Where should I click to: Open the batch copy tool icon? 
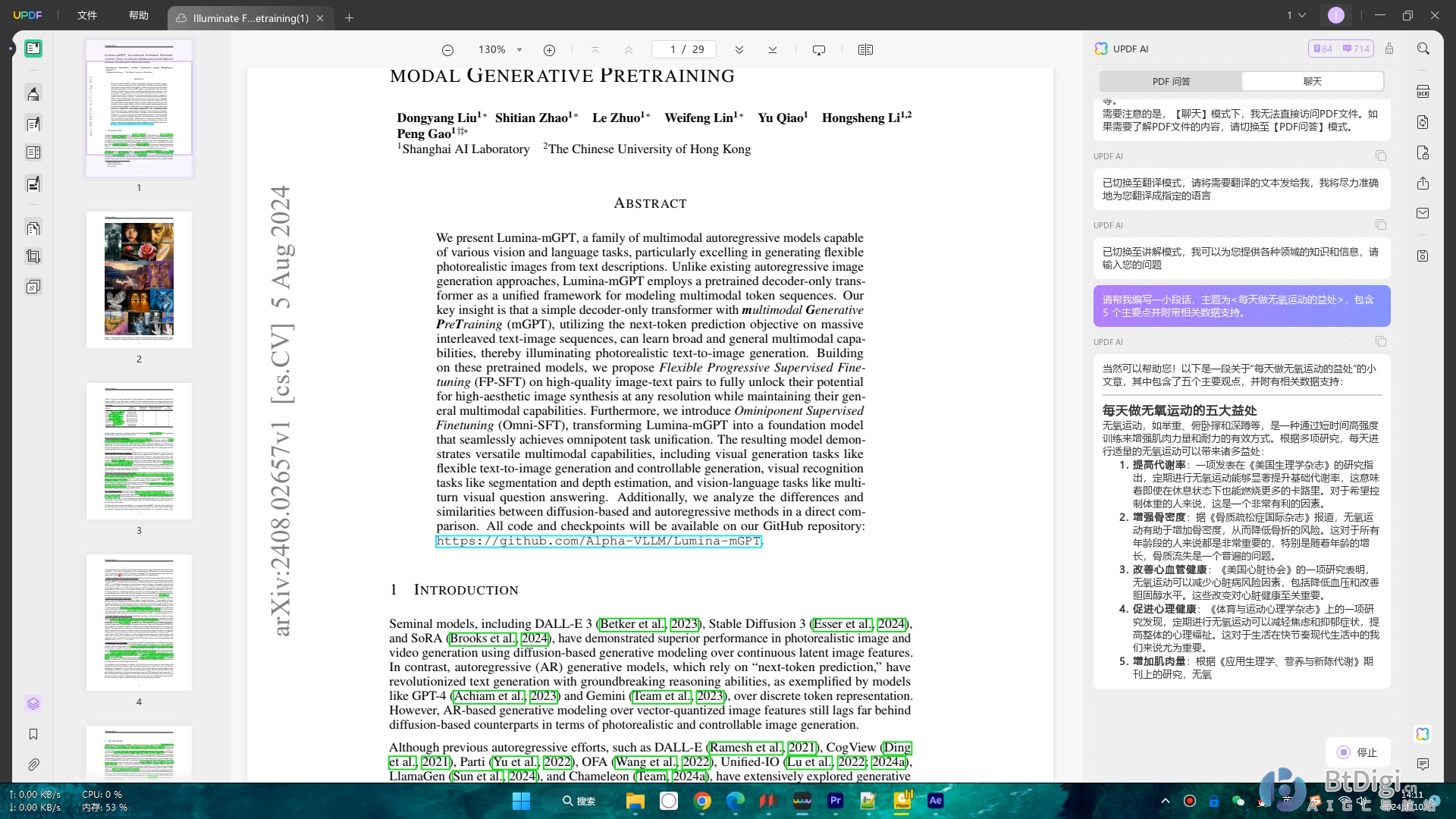[x=33, y=287]
